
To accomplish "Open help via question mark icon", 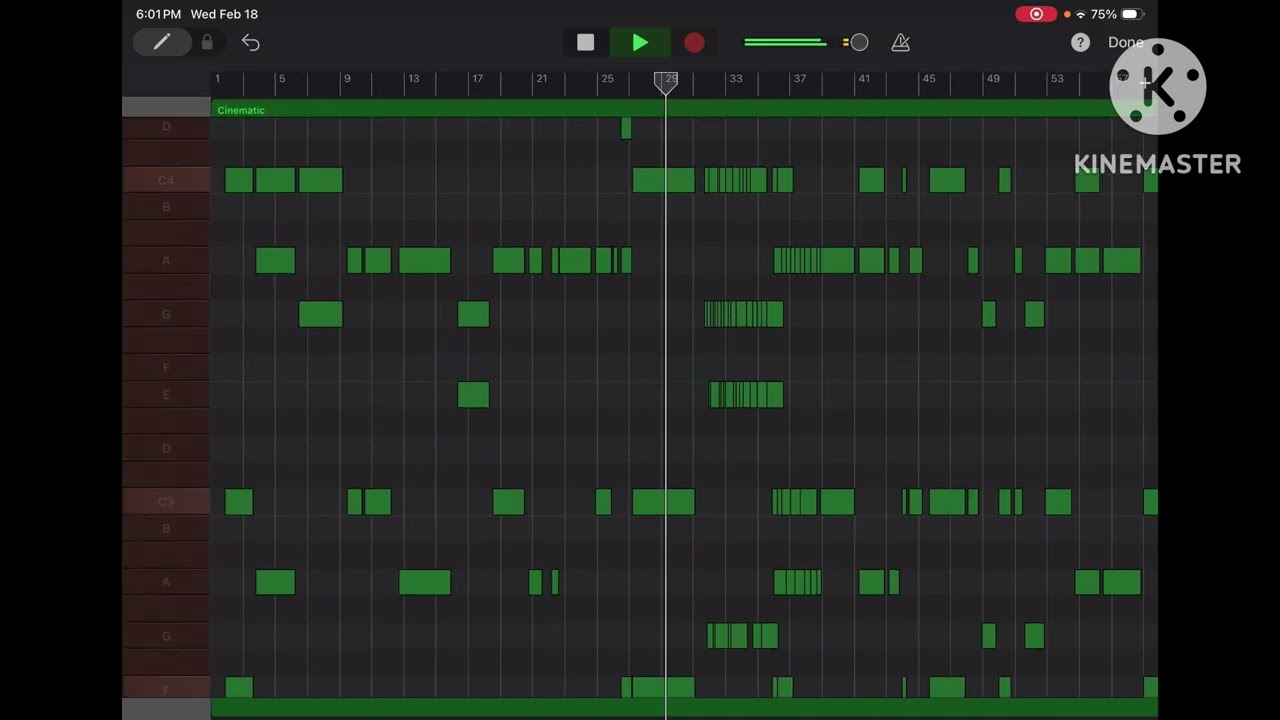I will [1080, 42].
